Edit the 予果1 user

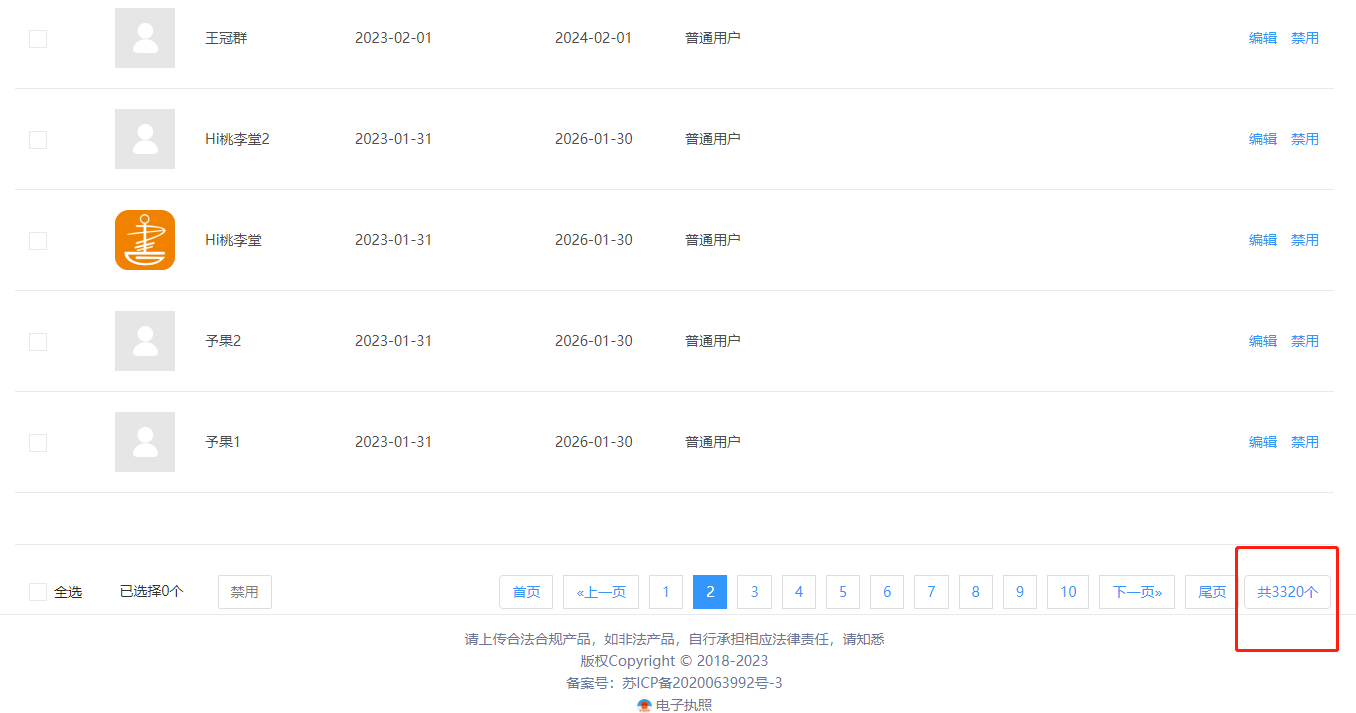[1263, 442]
